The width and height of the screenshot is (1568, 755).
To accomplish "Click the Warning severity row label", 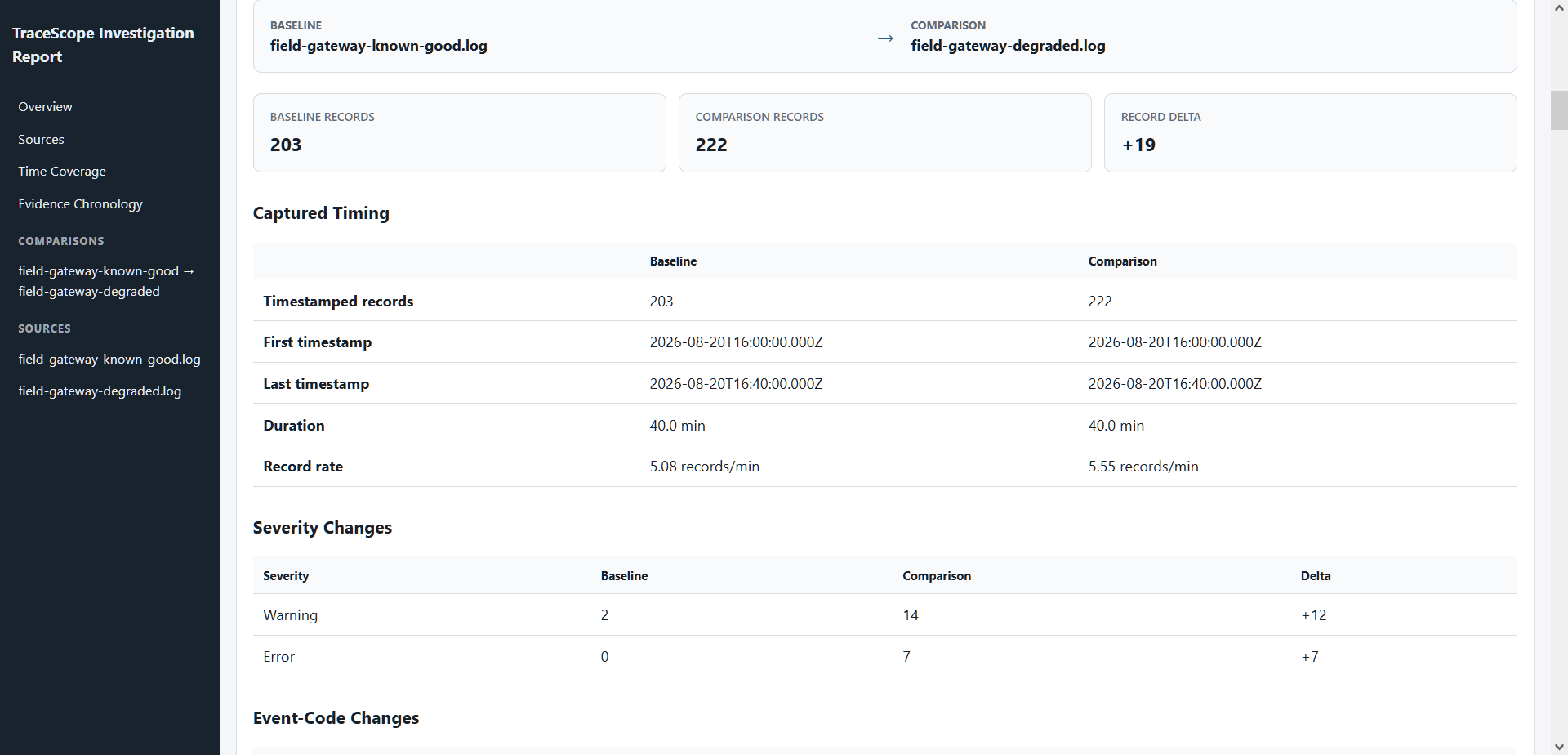I will click(x=290, y=615).
